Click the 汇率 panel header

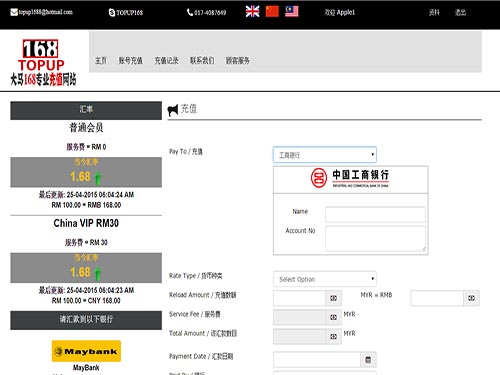tap(86, 110)
